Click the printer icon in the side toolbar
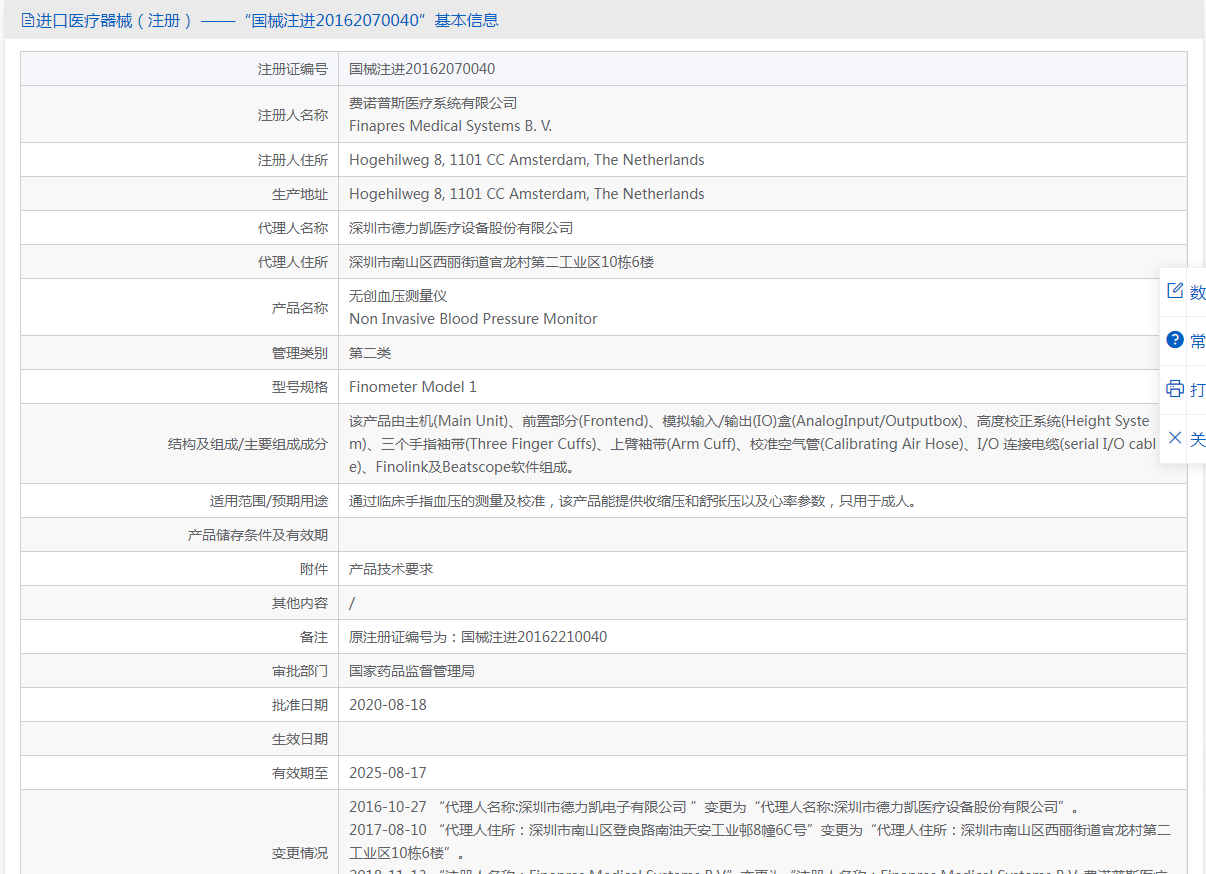This screenshot has height=874, width=1206. point(1175,389)
